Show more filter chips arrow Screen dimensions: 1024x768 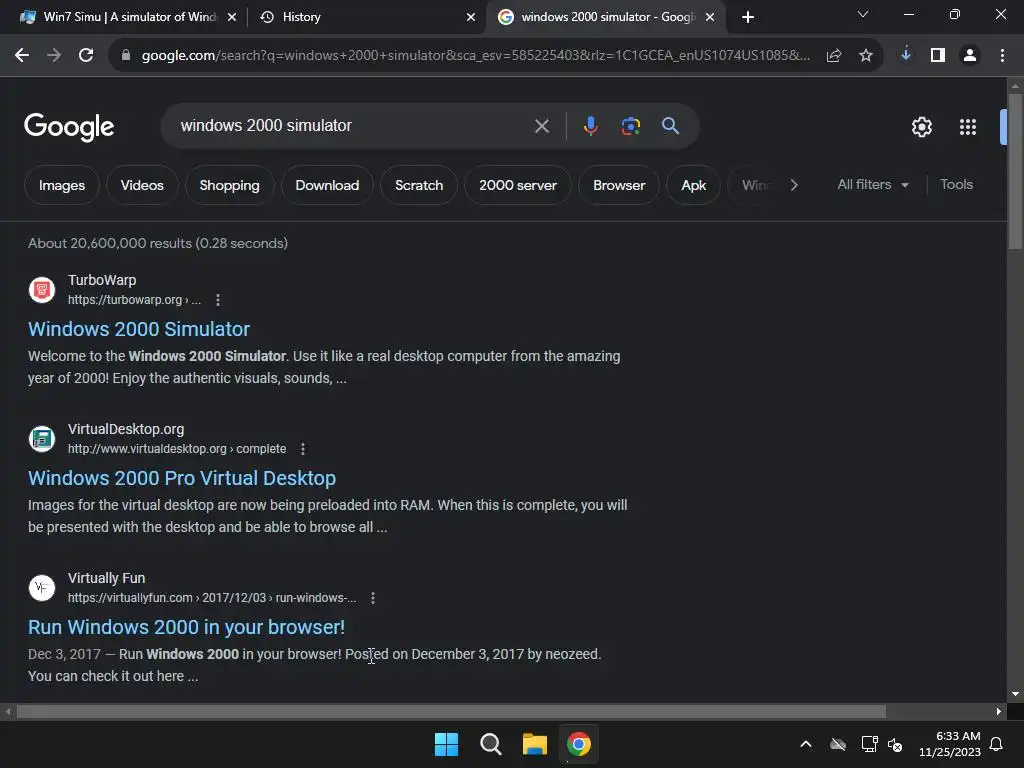point(794,185)
